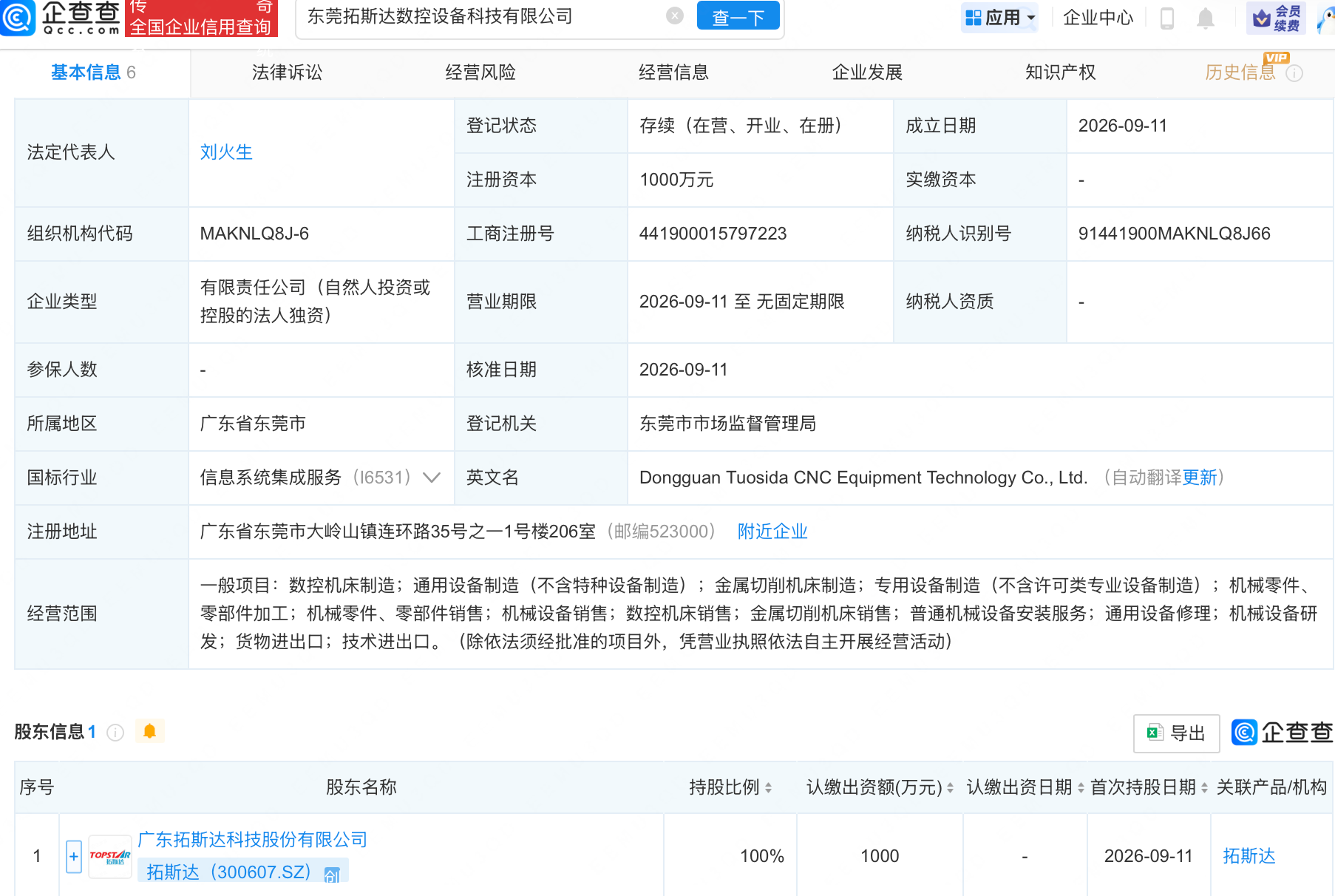Clear the search box with the X icon

[x=674, y=16]
